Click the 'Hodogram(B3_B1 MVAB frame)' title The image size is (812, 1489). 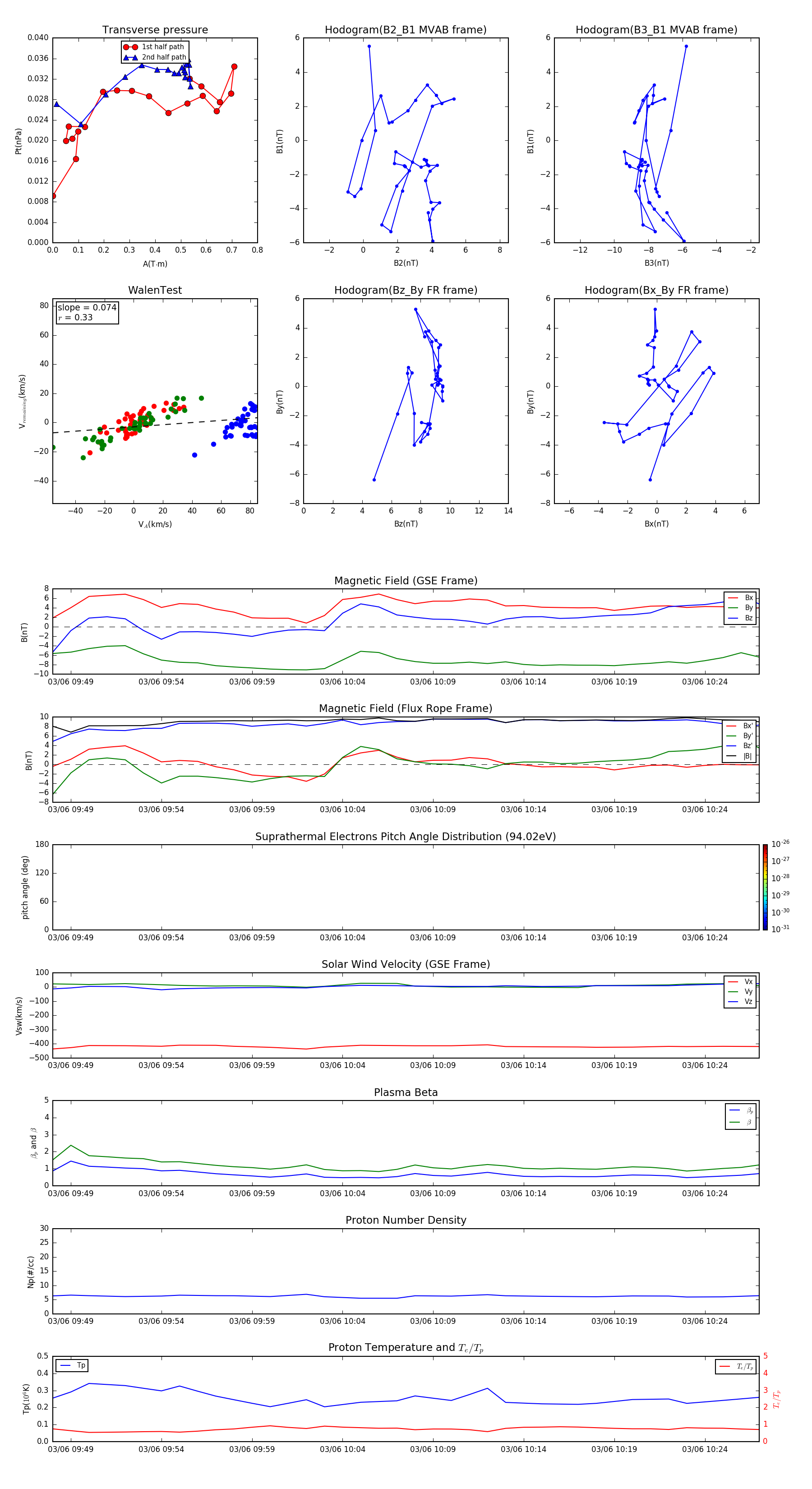pyautogui.click(x=656, y=30)
